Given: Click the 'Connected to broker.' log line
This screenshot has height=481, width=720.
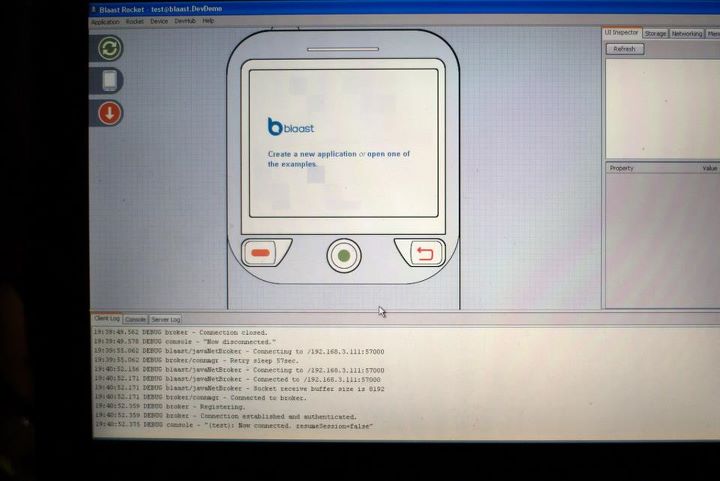Looking at the screenshot, I should pyautogui.click(x=200, y=398).
